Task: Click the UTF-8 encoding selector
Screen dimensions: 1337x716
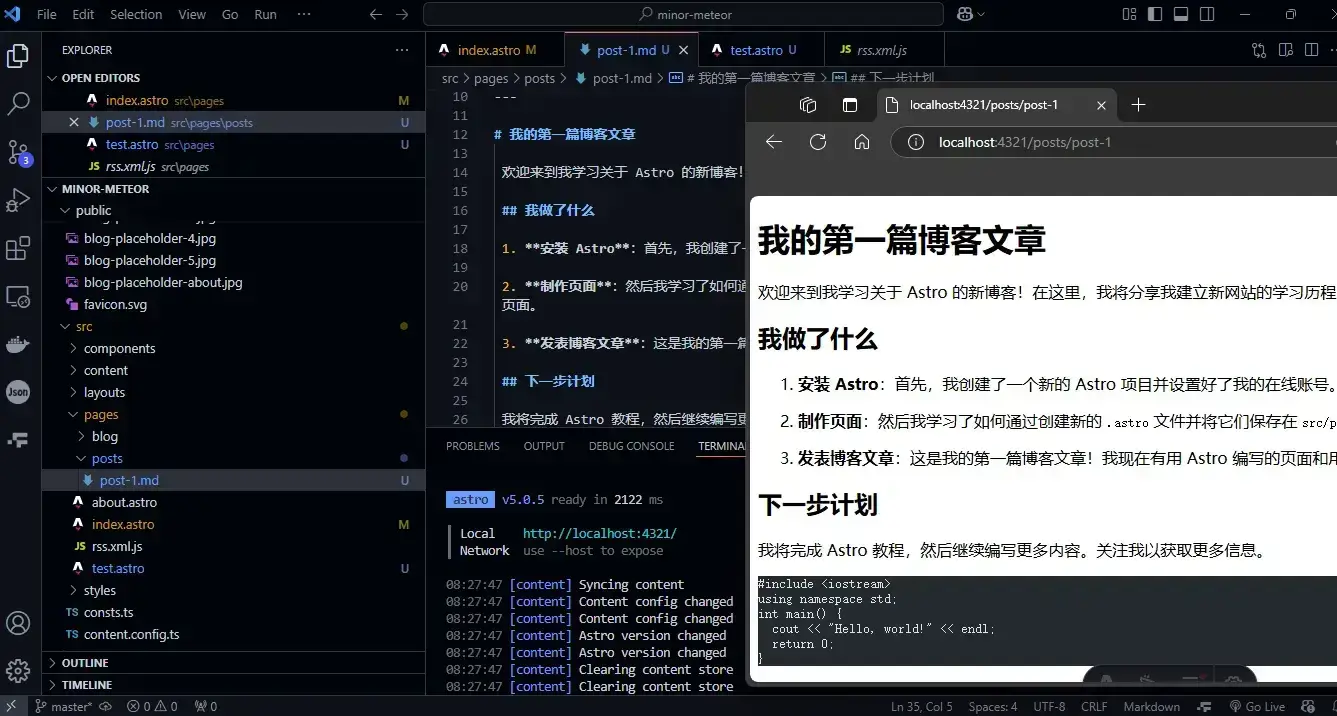Action: pos(1049,706)
